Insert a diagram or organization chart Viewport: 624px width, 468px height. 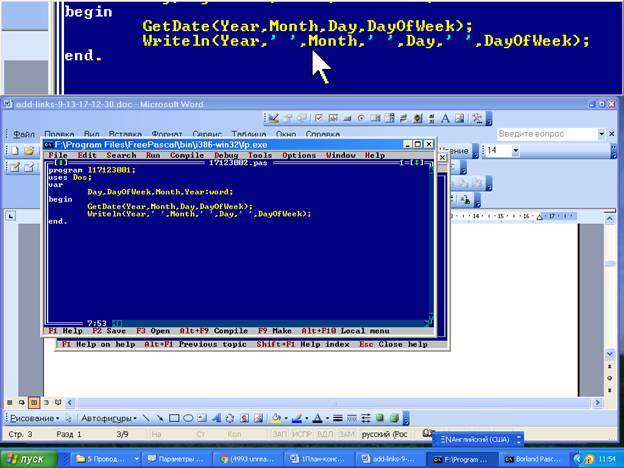230,418
